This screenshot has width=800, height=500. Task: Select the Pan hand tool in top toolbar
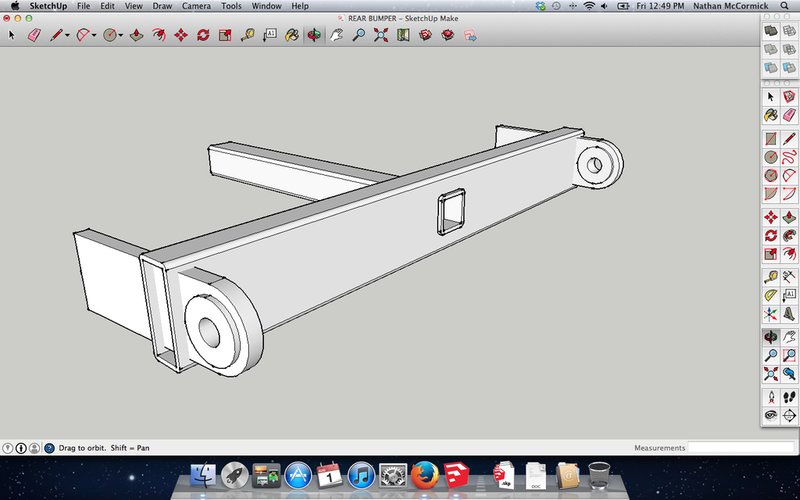(x=336, y=35)
